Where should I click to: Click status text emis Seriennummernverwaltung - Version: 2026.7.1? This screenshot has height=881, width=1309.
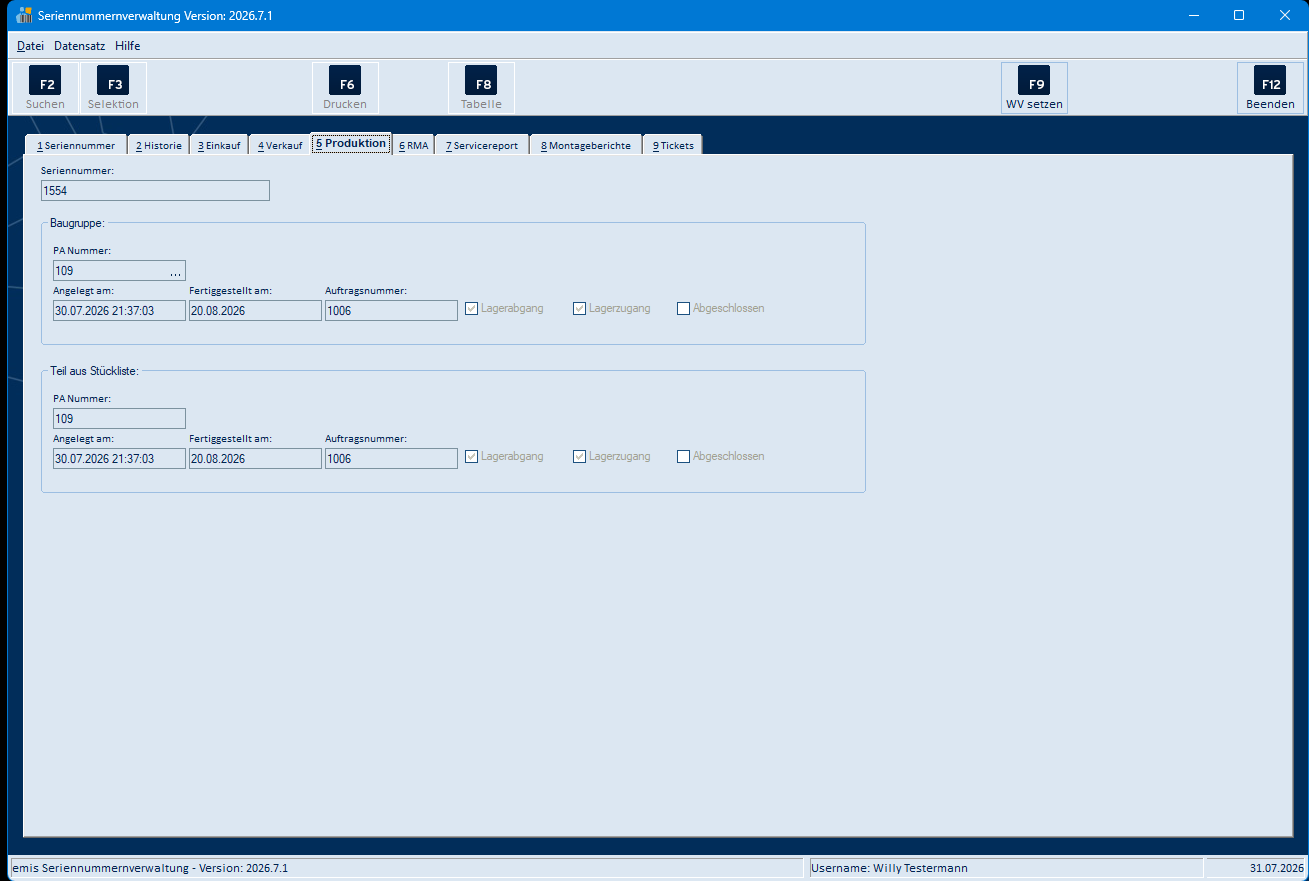[x=150, y=868]
